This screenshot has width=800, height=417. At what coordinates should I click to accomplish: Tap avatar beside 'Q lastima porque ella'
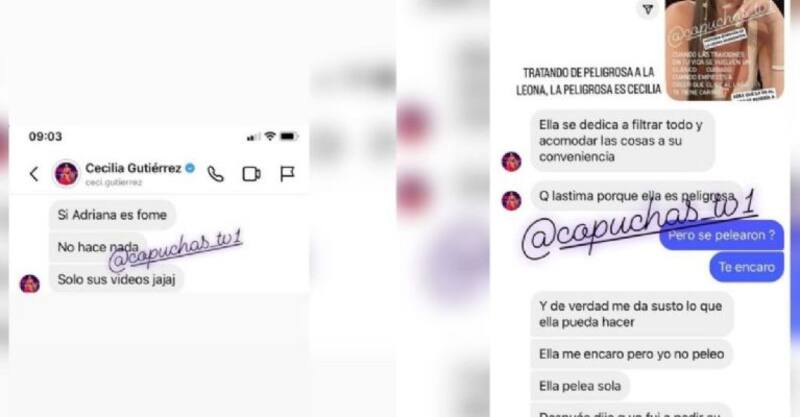[x=511, y=201]
